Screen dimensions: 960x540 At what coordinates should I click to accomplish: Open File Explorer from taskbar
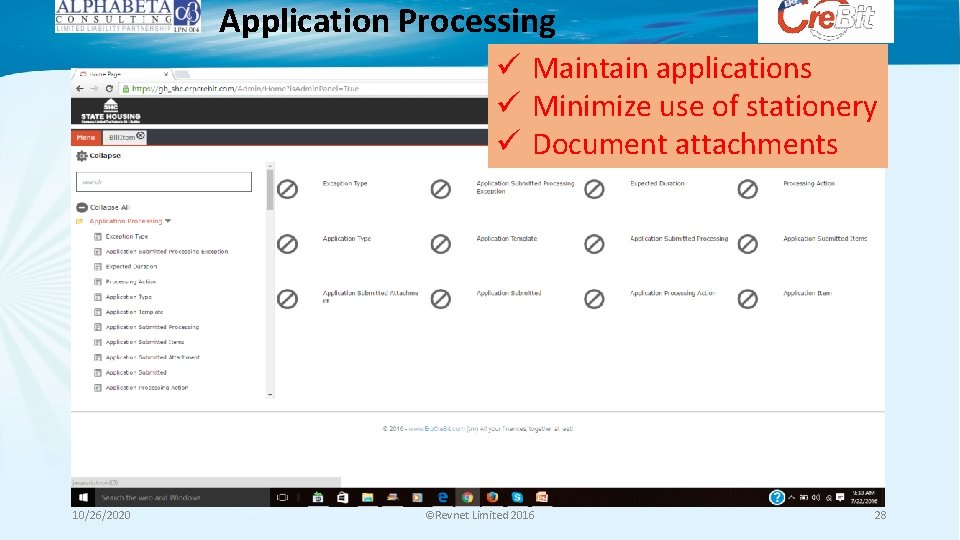pos(367,497)
